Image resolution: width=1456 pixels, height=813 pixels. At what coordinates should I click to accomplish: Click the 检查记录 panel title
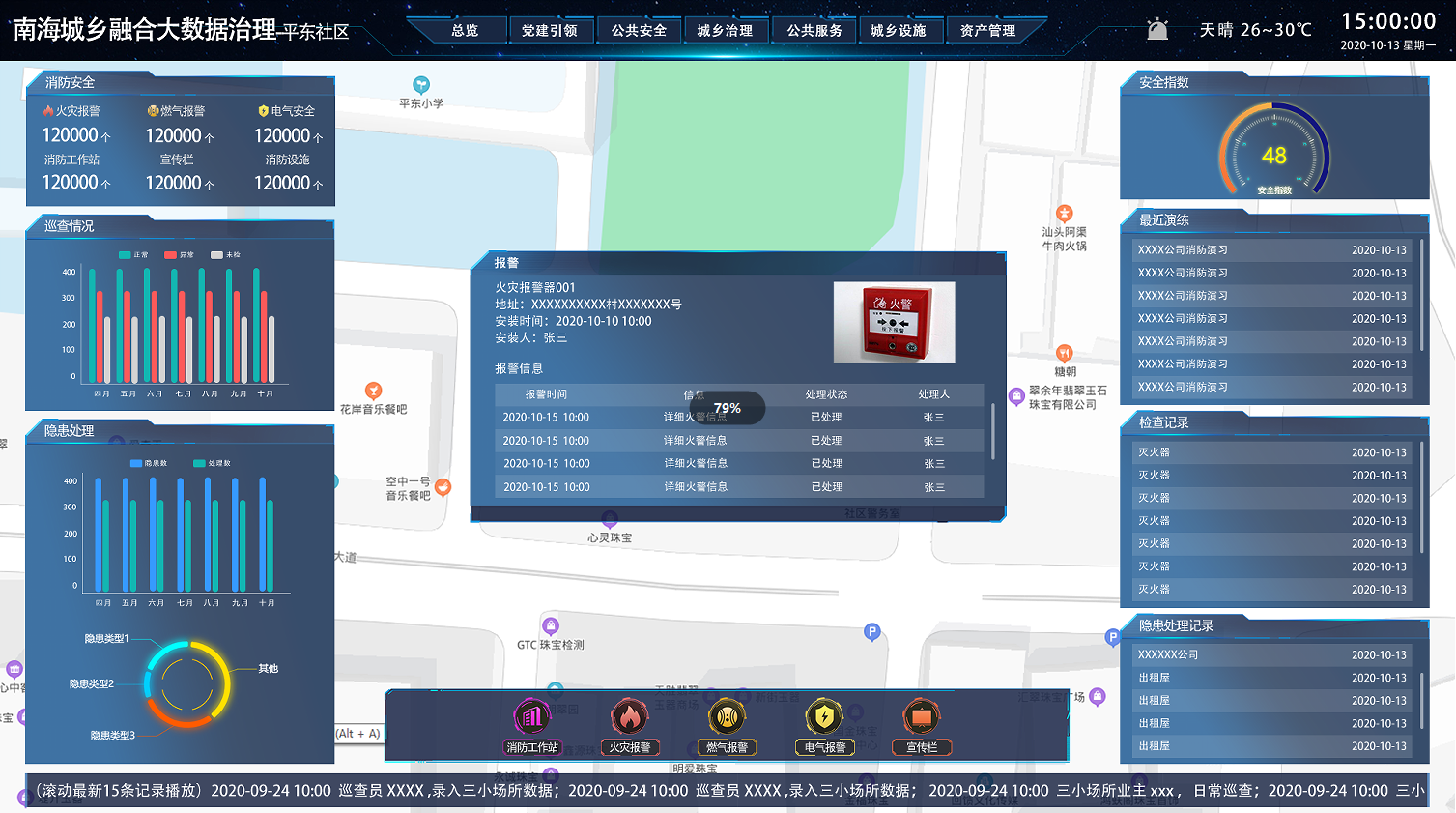(x=1164, y=423)
